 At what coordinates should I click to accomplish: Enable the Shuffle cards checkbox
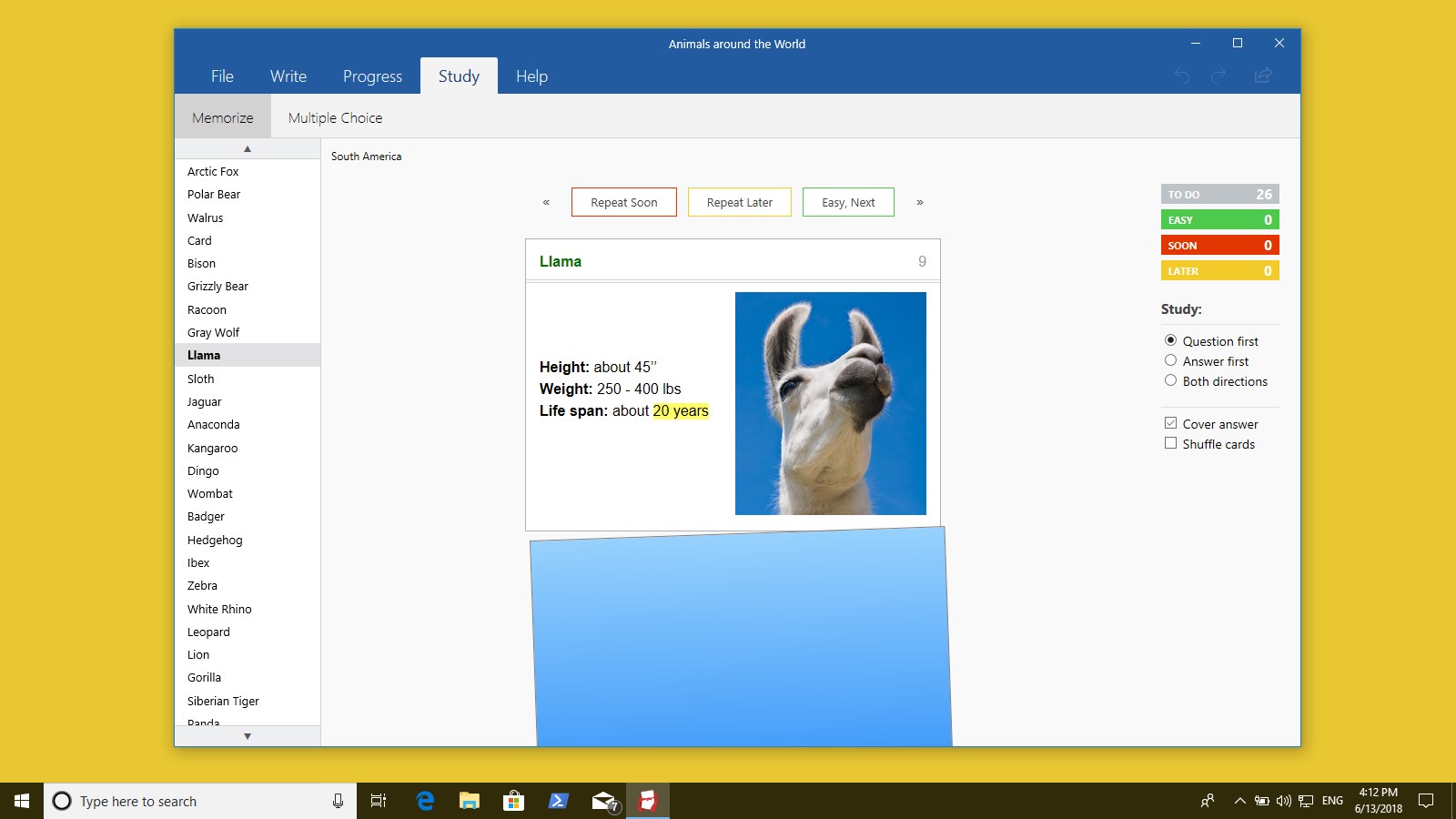1171,443
